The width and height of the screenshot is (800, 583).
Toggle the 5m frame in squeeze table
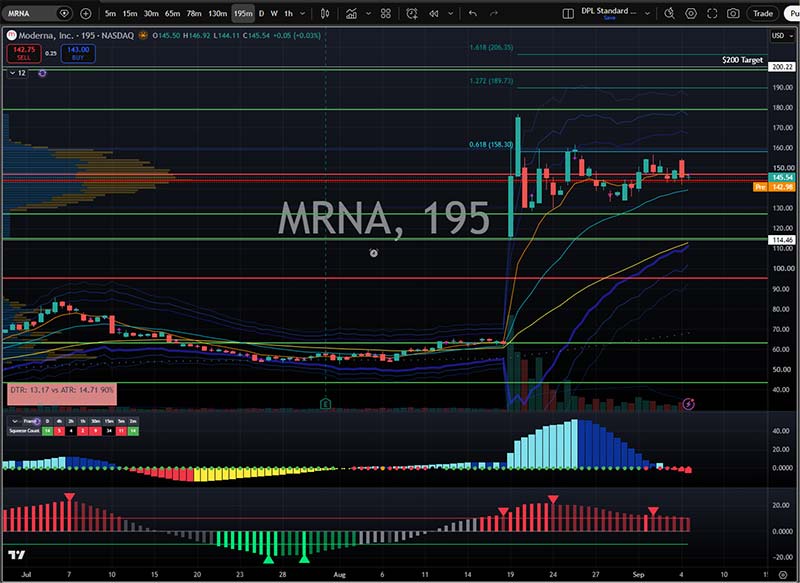(121, 421)
